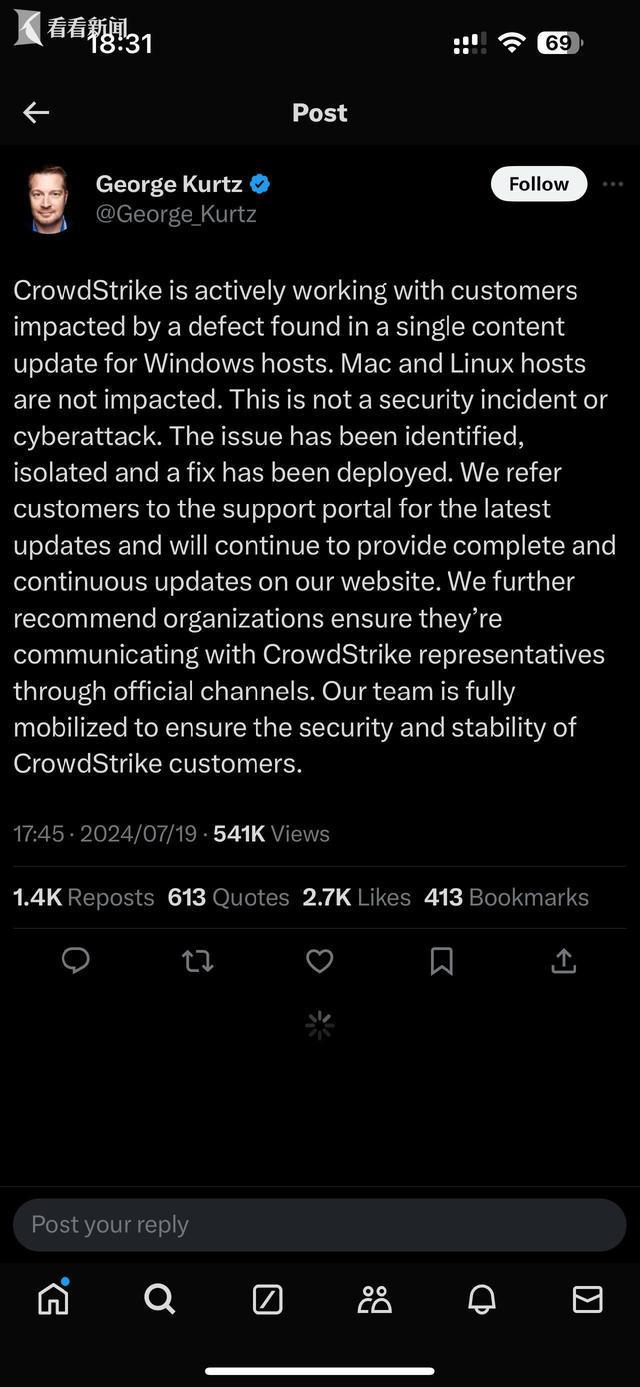Share the post via upload icon
The height and width of the screenshot is (1387, 640).
564,961
